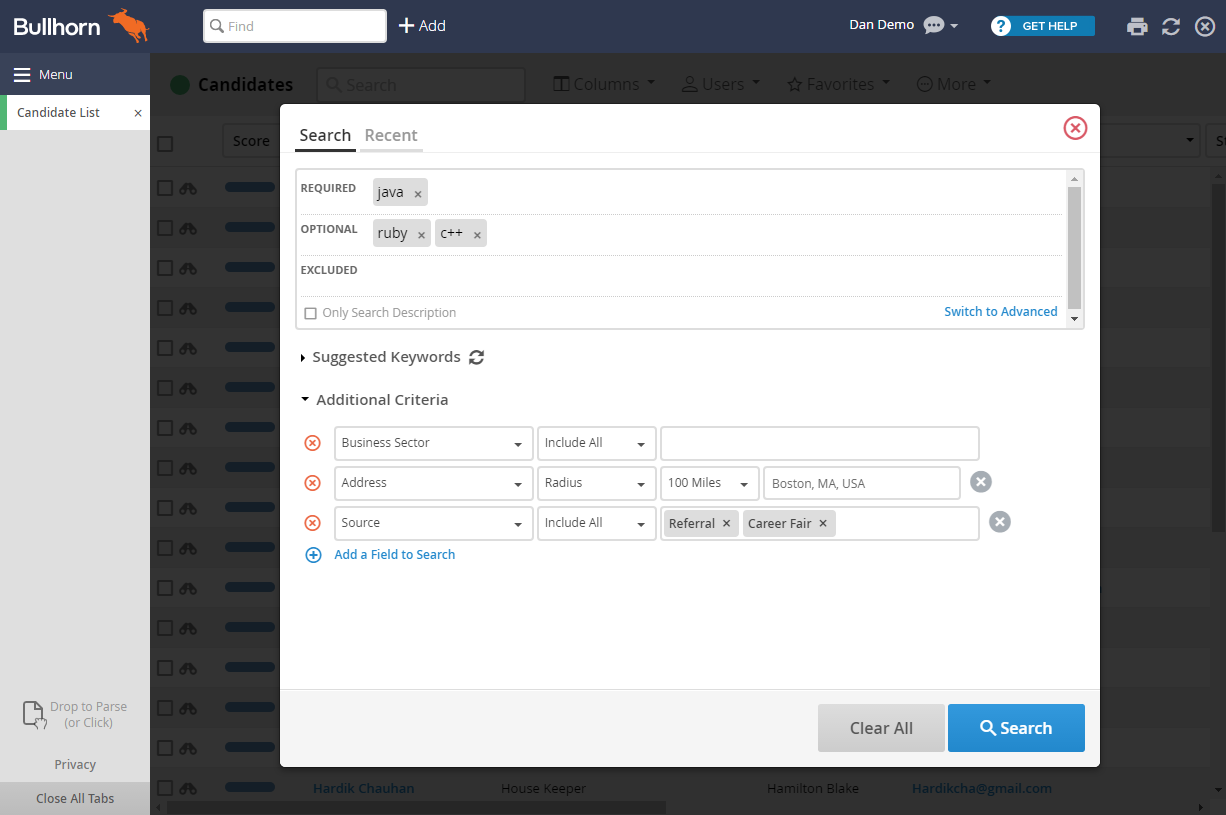Click the refresh icon next to the printer
1226x815 pixels.
pyautogui.click(x=1170, y=26)
